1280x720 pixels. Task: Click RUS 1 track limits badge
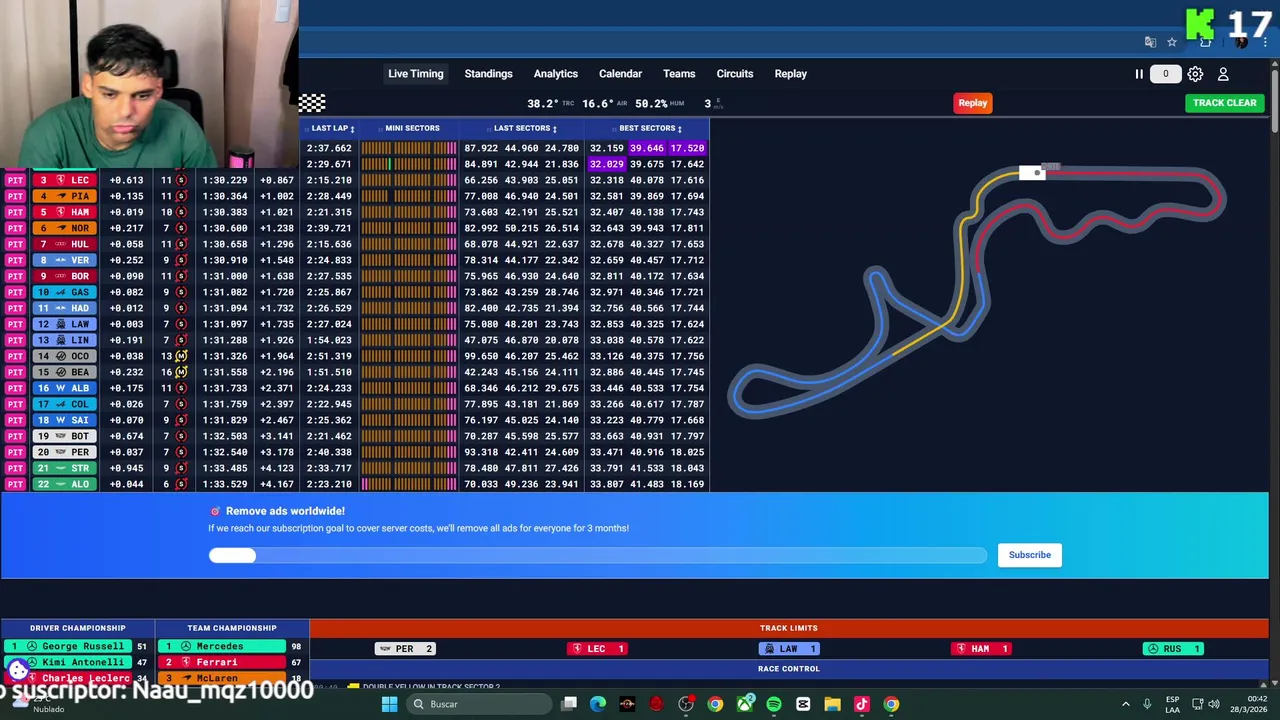tap(1172, 649)
